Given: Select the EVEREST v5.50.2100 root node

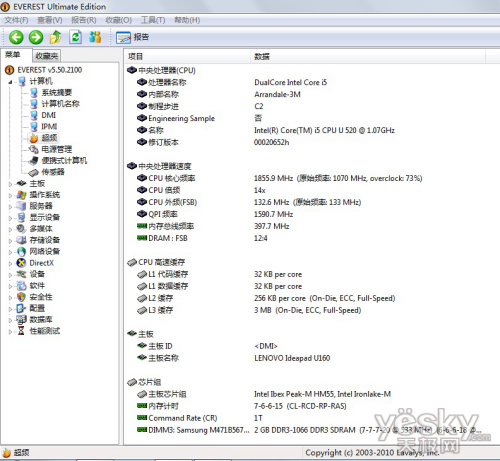Looking at the screenshot, I should point(43,70).
